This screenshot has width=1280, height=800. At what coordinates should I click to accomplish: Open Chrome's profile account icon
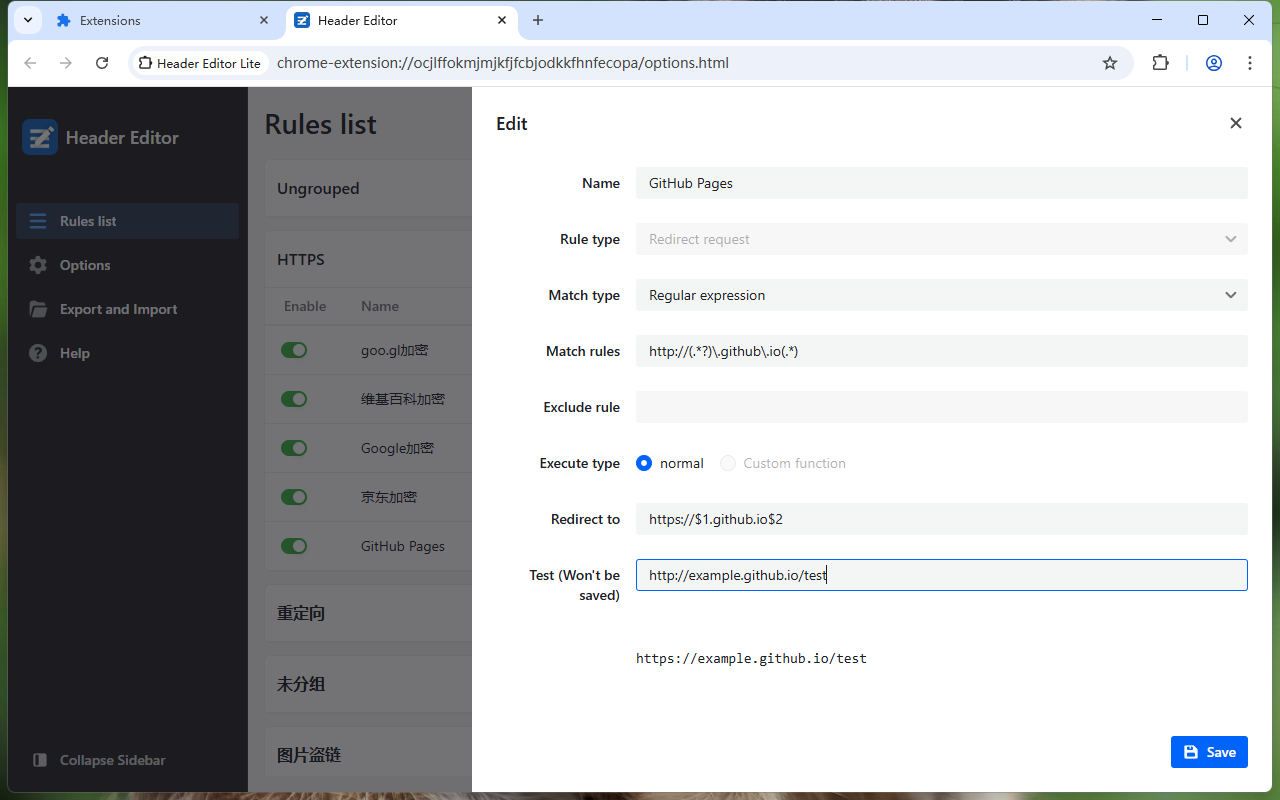1213,62
